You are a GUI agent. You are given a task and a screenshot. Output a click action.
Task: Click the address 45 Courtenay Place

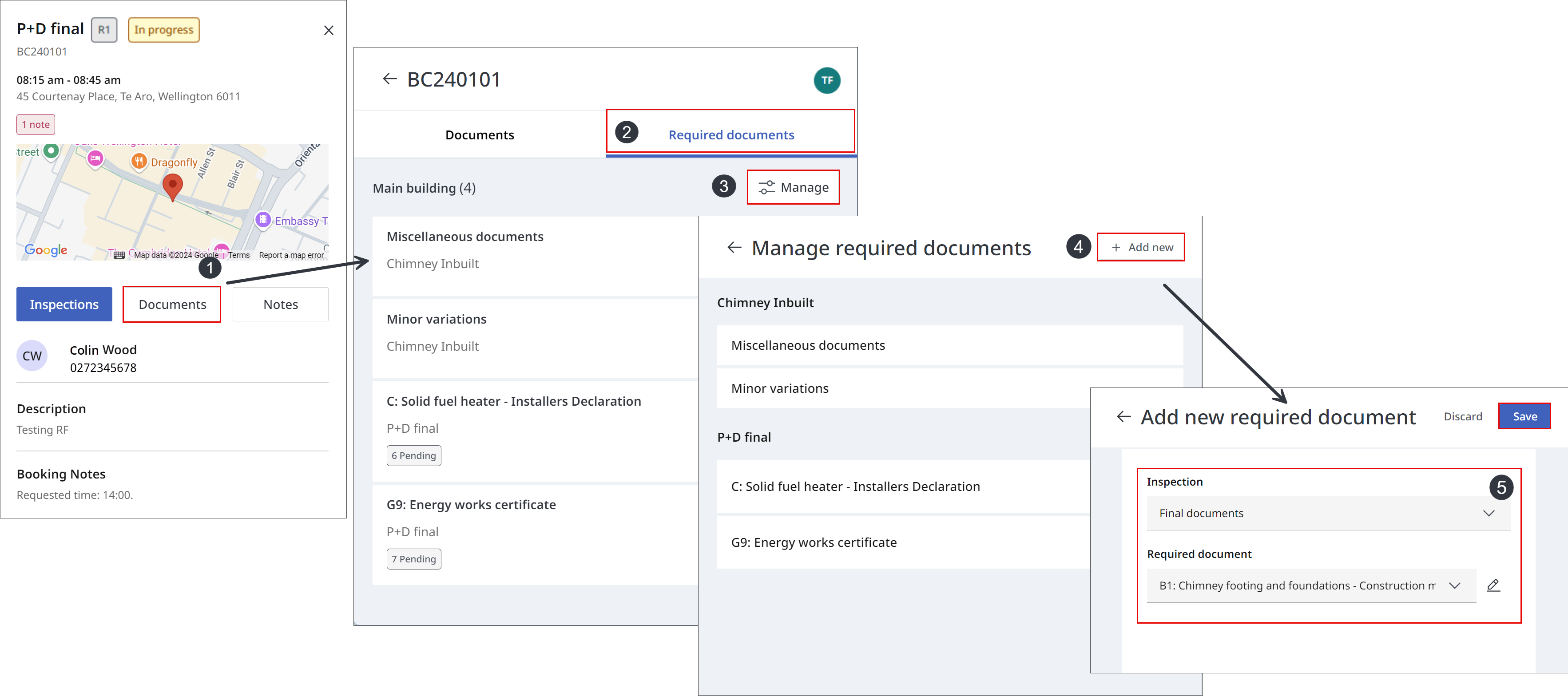coord(128,97)
